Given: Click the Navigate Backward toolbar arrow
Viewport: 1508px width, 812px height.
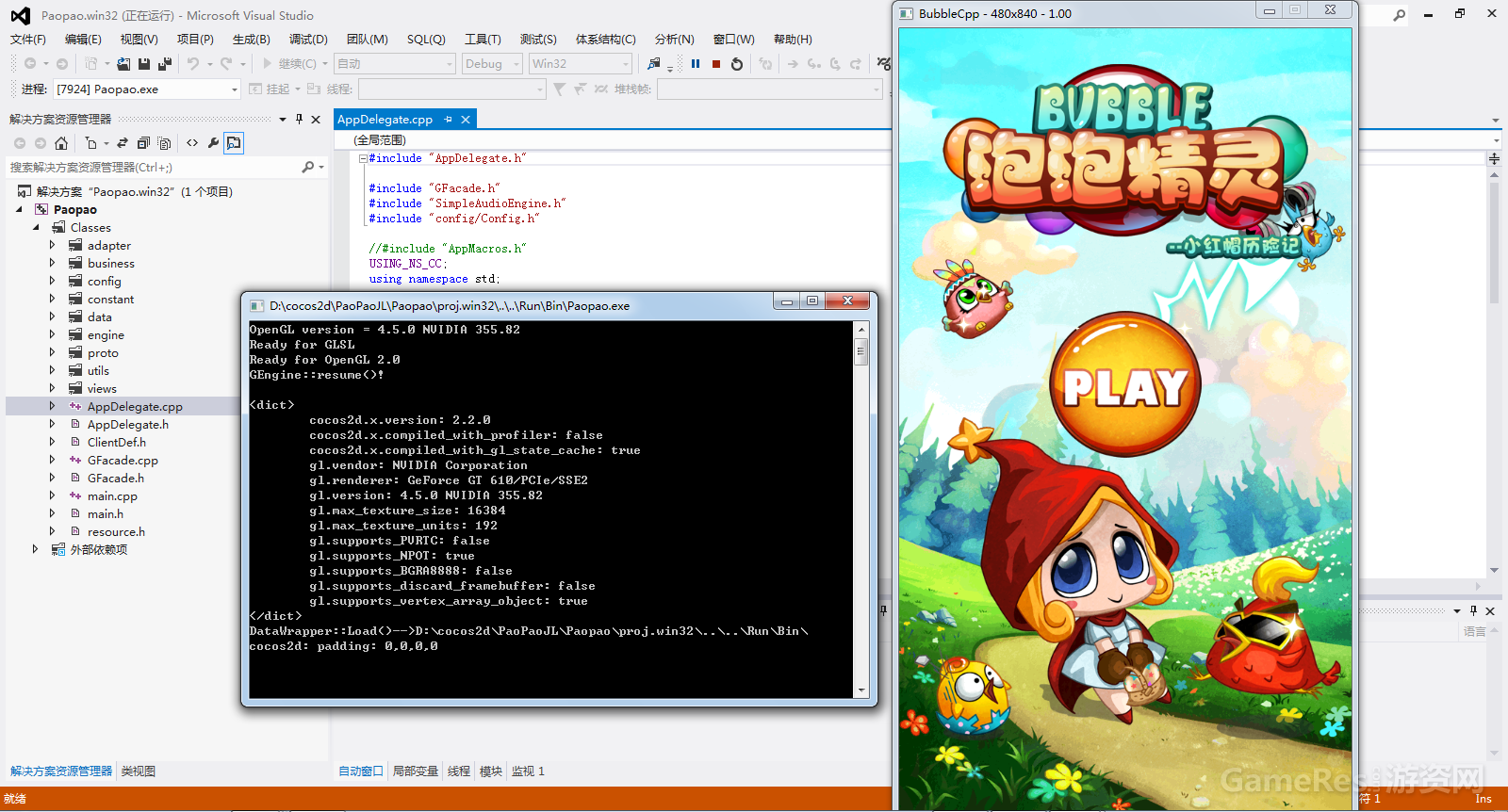Looking at the screenshot, I should pyautogui.click(x=30, y=63).
